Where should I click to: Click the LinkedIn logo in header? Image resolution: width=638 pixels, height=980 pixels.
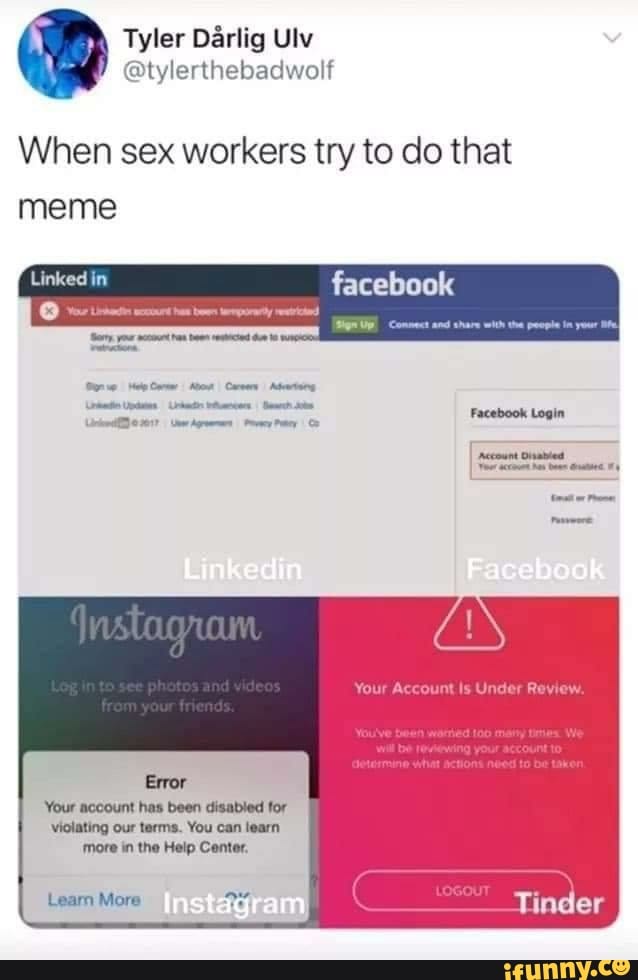click(x=69, y=279)
